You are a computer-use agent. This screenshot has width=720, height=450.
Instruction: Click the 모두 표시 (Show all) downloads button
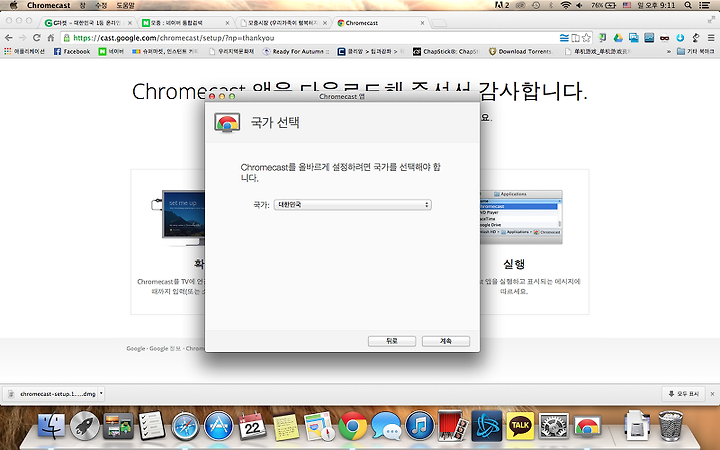point(684,394)
